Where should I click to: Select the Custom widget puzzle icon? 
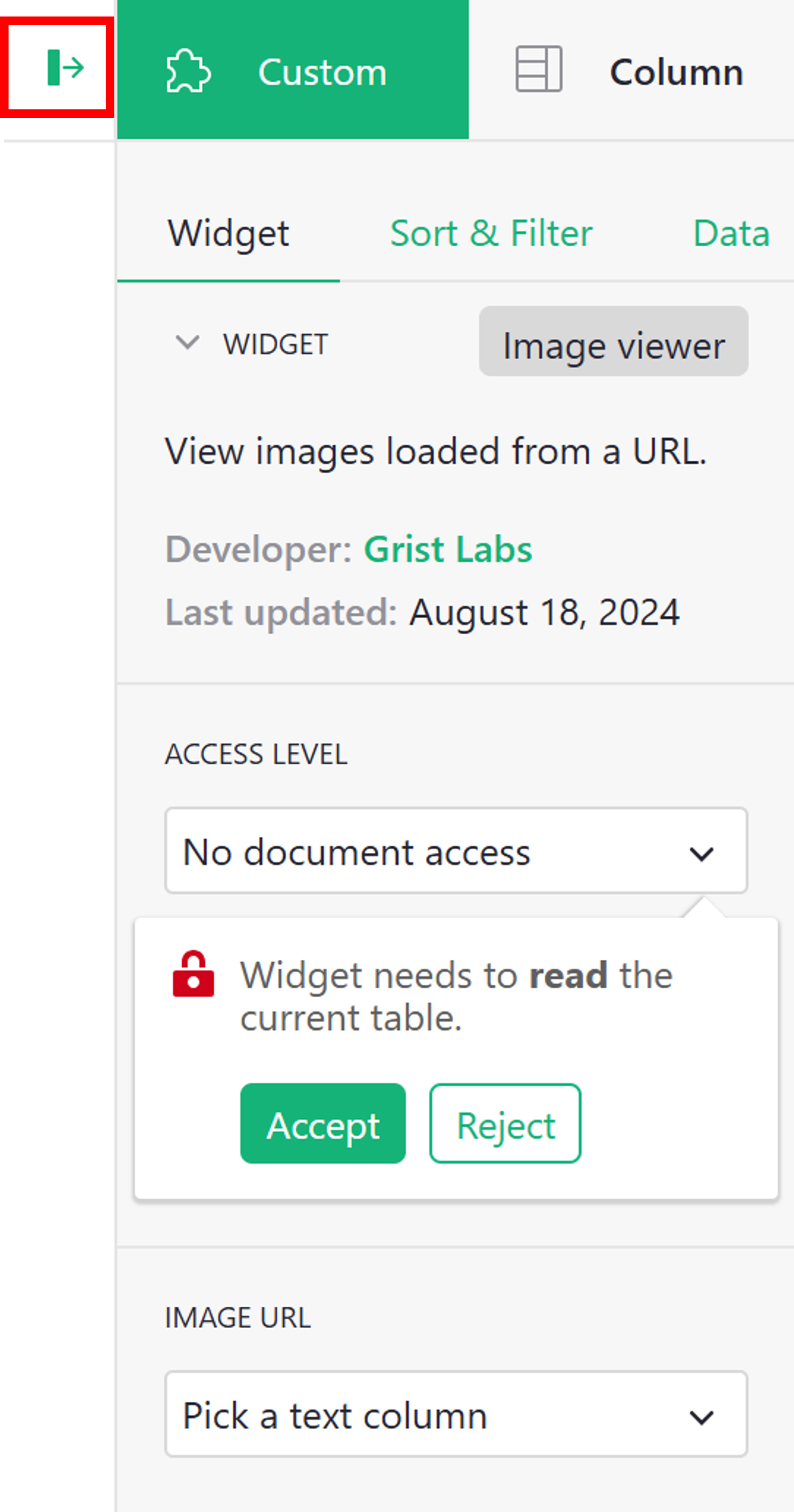click(187, 71)
